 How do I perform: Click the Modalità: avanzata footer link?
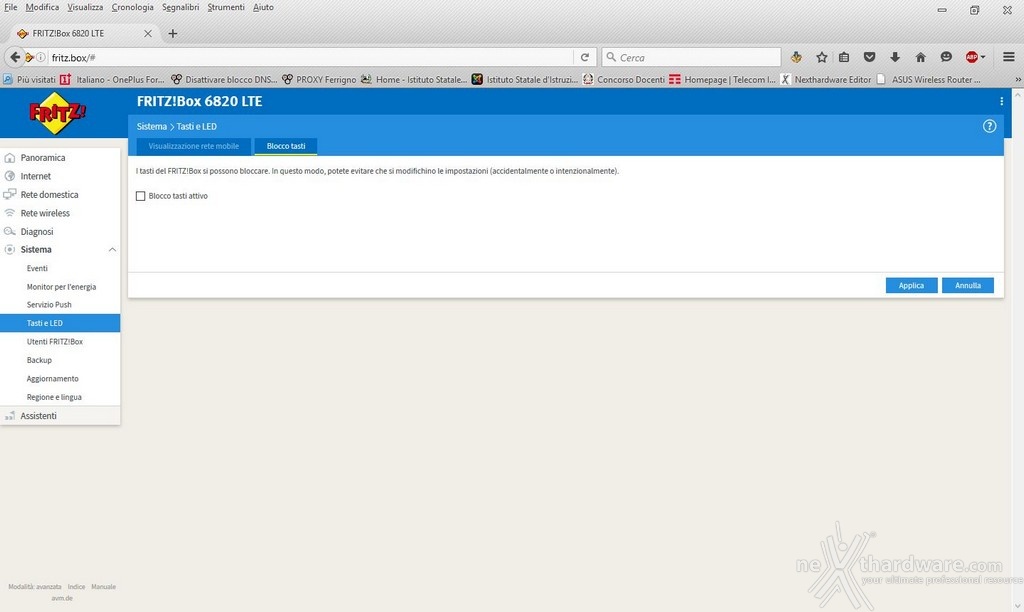pos(35,587)
